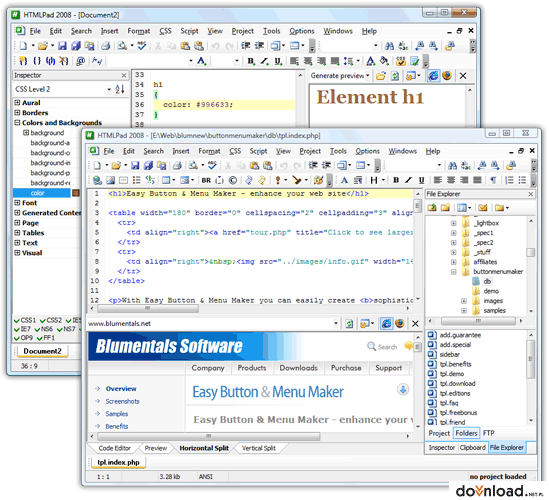Open the Script menu in front window

(258, 151)
